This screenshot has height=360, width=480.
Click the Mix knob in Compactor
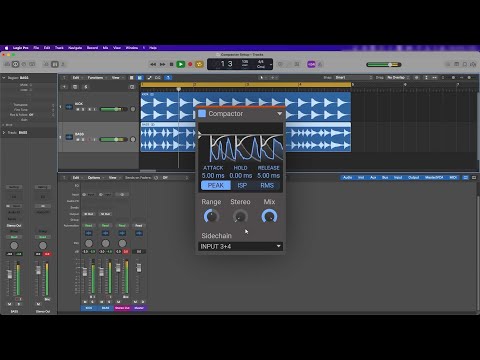tap(269, 216)
